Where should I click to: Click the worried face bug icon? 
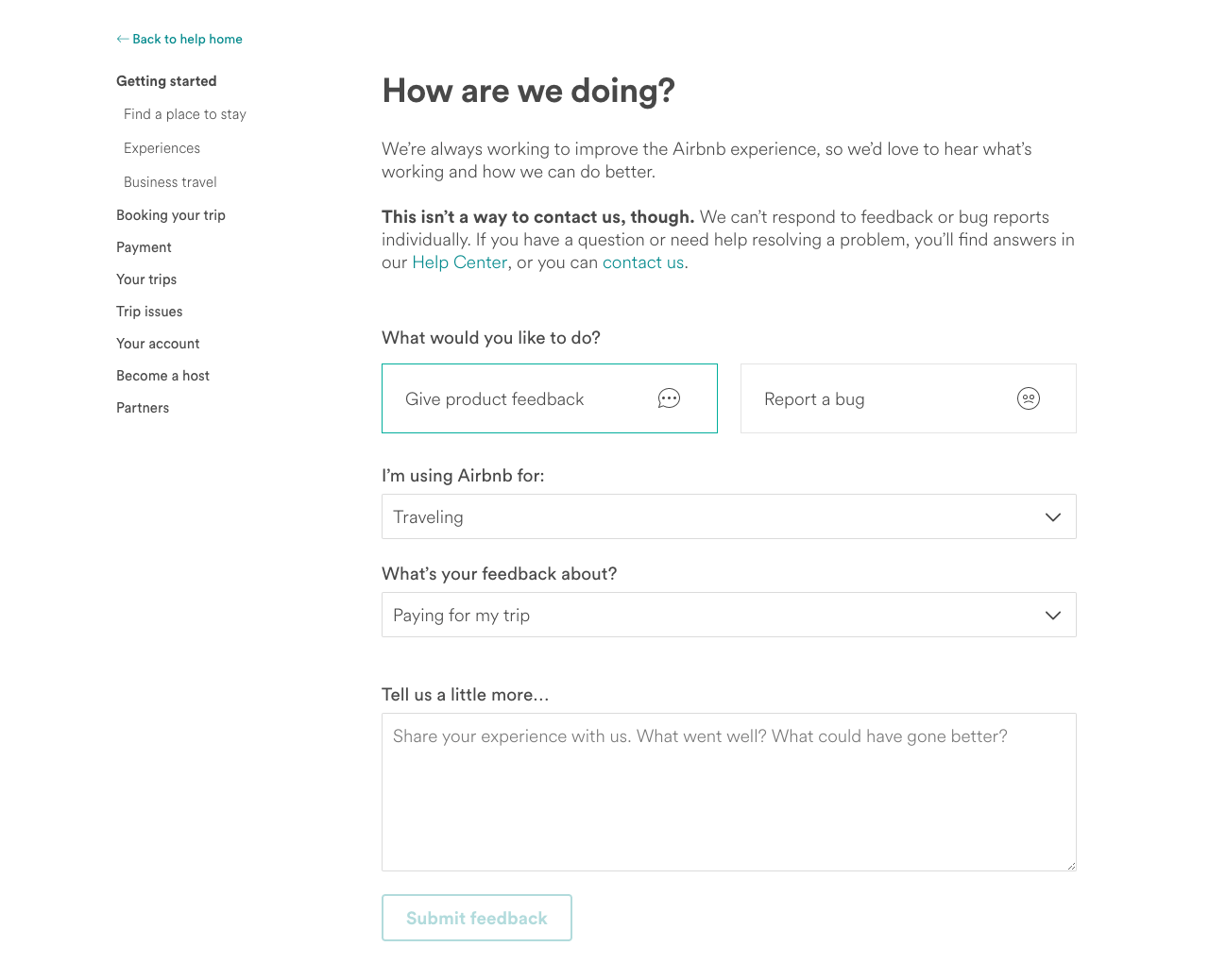[1029, 398]
